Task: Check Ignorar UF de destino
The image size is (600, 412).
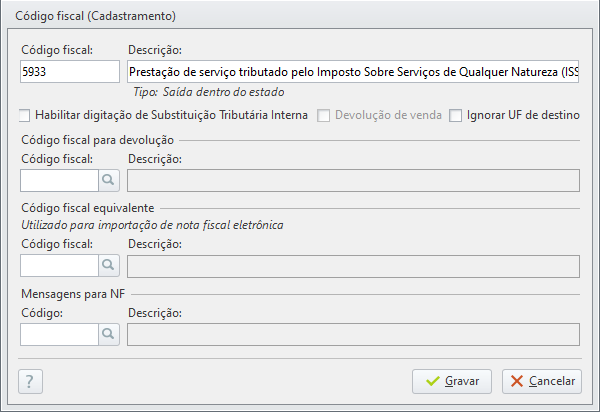Action: pos(455,116)
